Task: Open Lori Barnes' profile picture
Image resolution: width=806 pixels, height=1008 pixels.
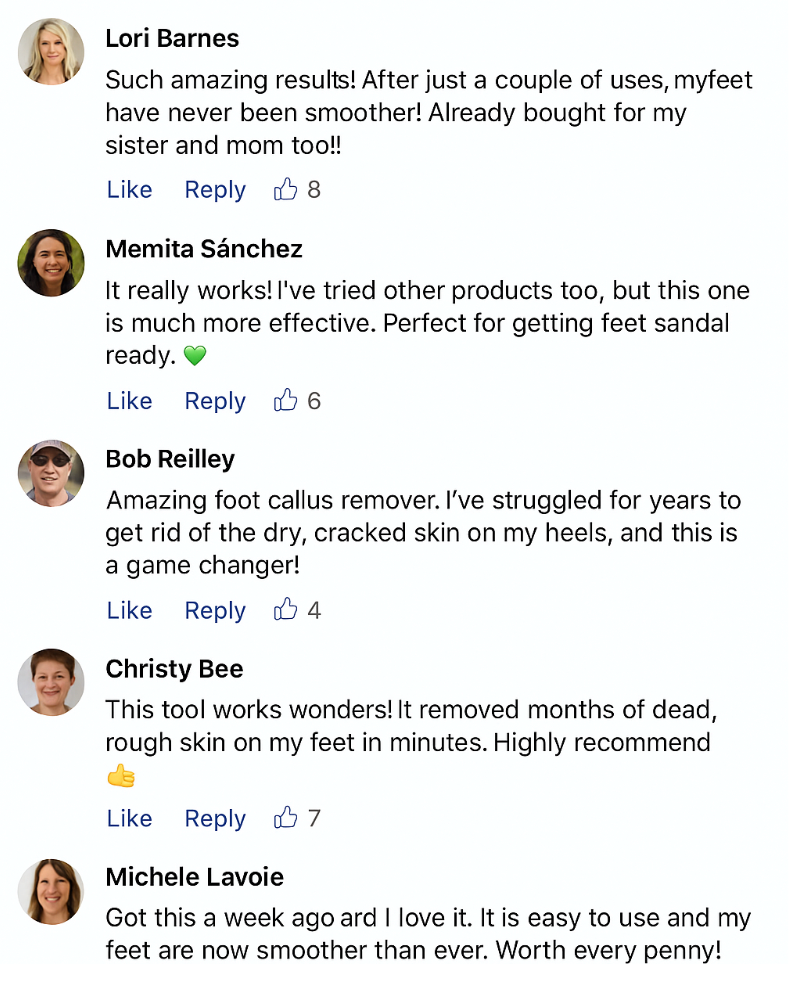Action: 51,52
